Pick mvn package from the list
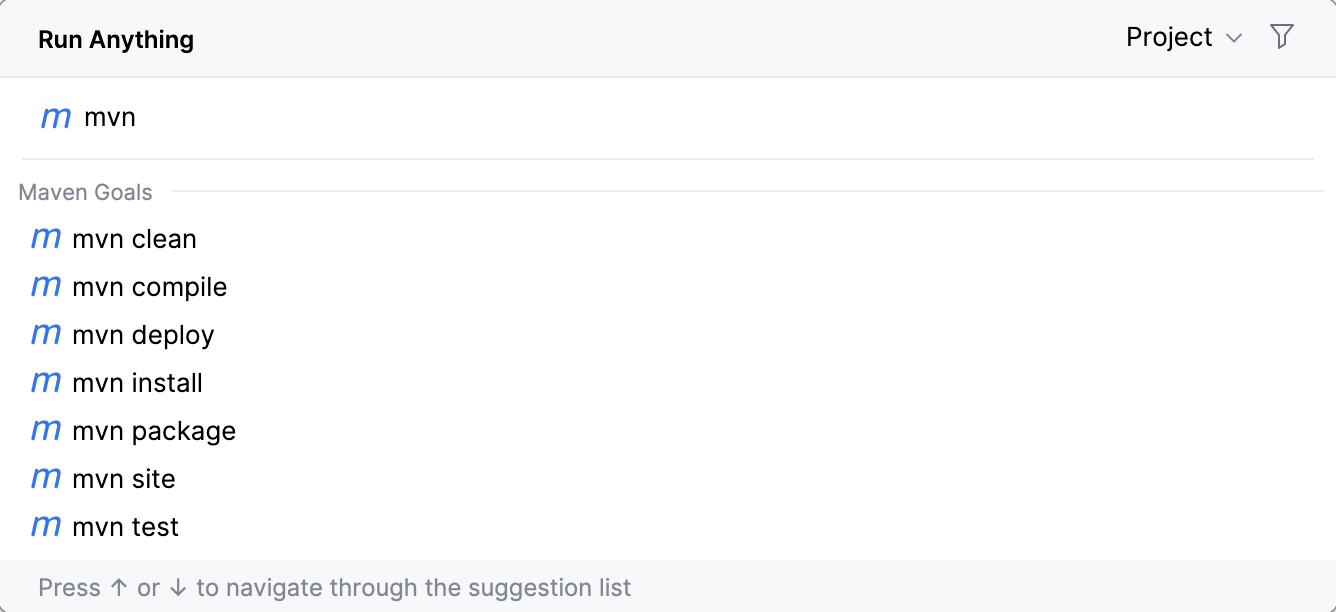Viewport: 1336px width, 612px height. pyautogui.click(x=154, y=431)
